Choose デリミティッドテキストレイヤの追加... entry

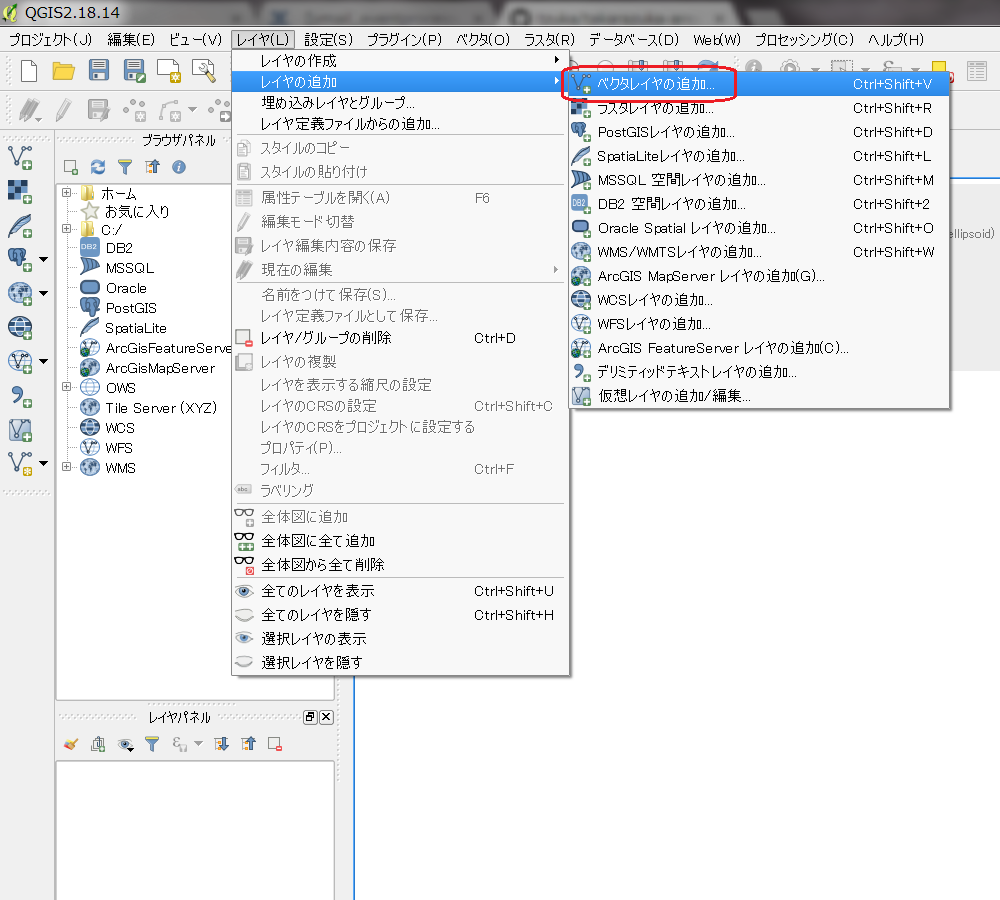(x=759, y=372)
